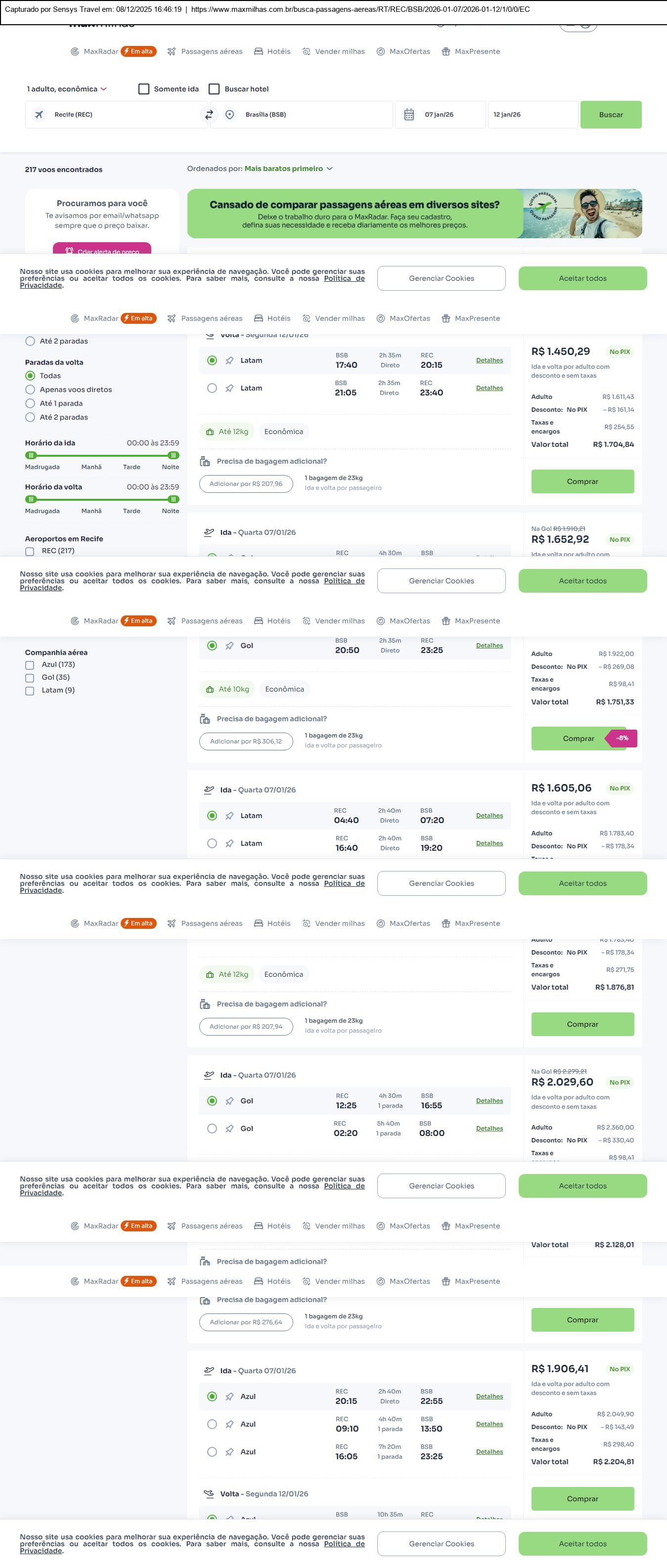Expand Detalhes for the Azul 09:10 flight
The height and width of the screenshot is (1568, 667).
tap(489, 1424)
